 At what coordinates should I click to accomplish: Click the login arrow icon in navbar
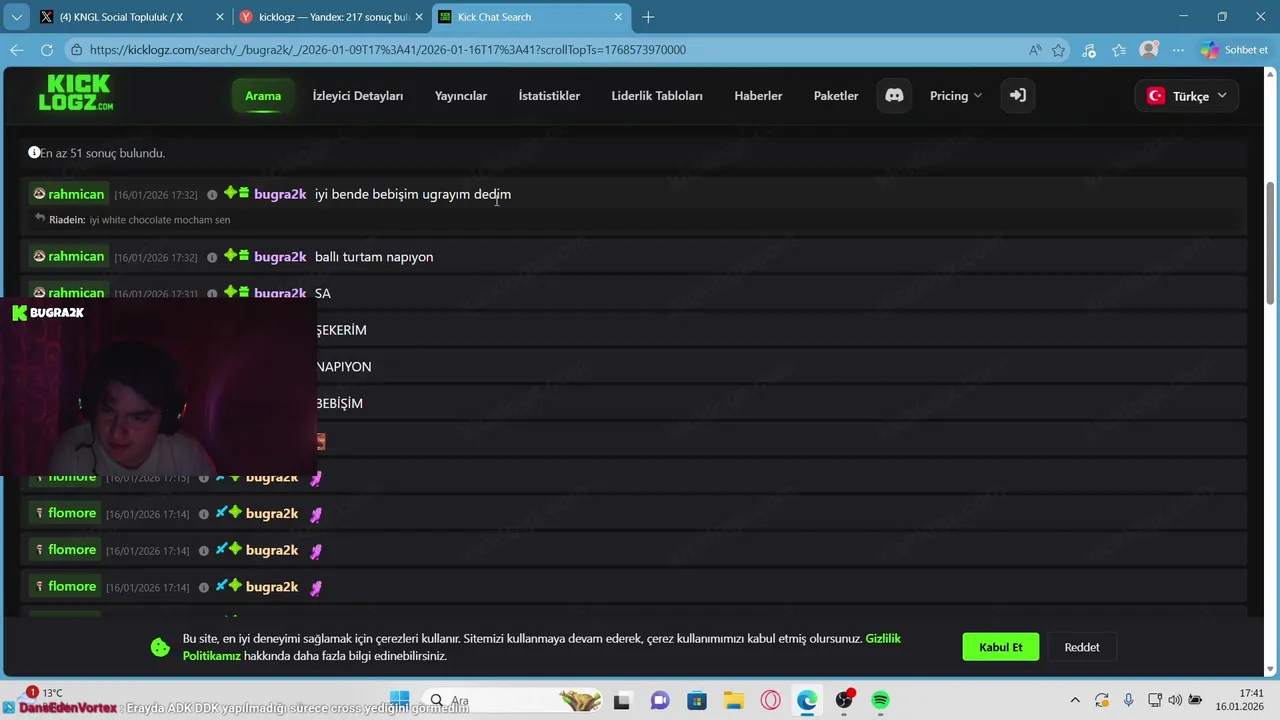tap(1017, 95)
